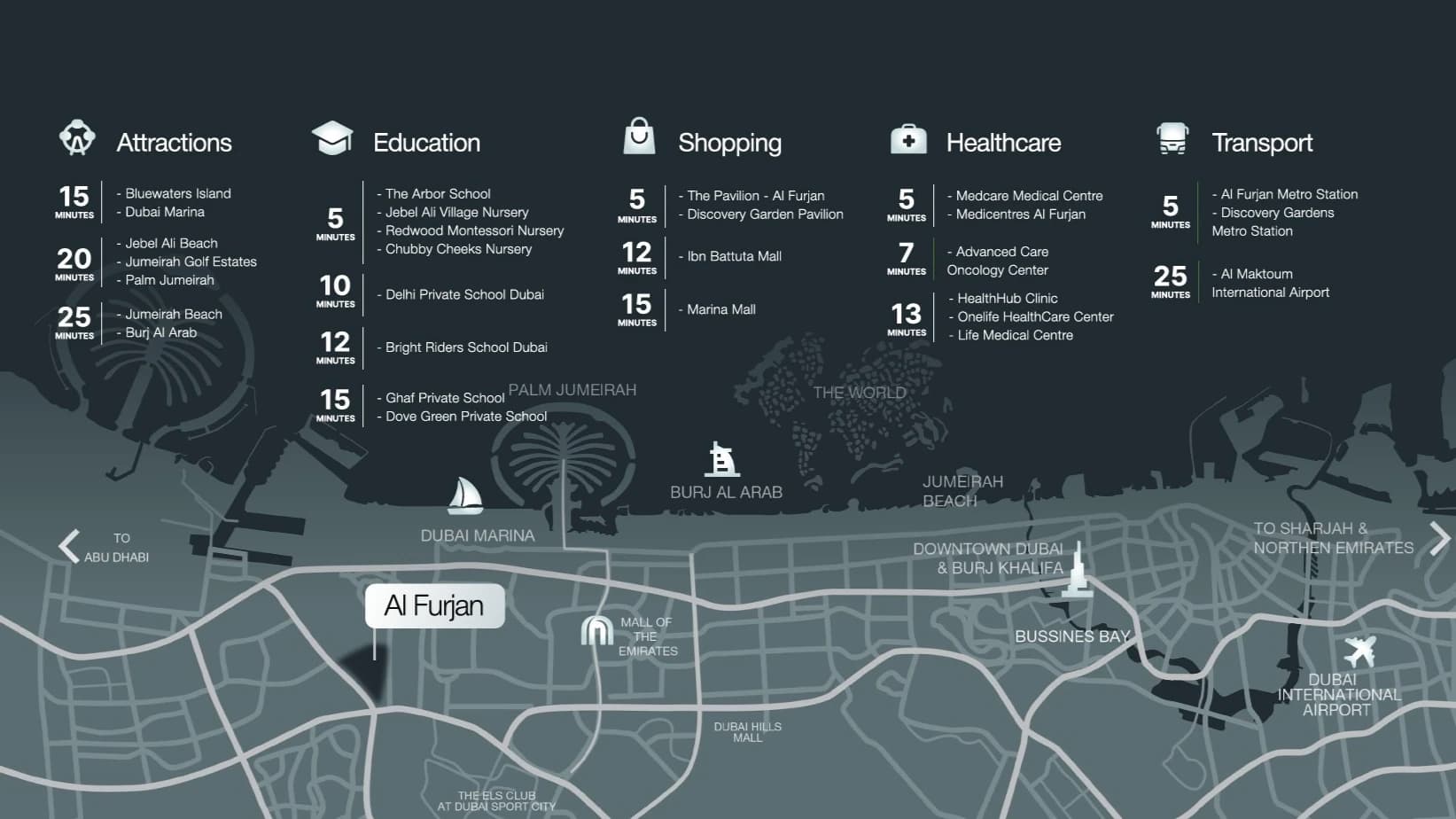Select the Al Furjan location label
Screen dimensions: 1456x819
click(x=434, y=606)
